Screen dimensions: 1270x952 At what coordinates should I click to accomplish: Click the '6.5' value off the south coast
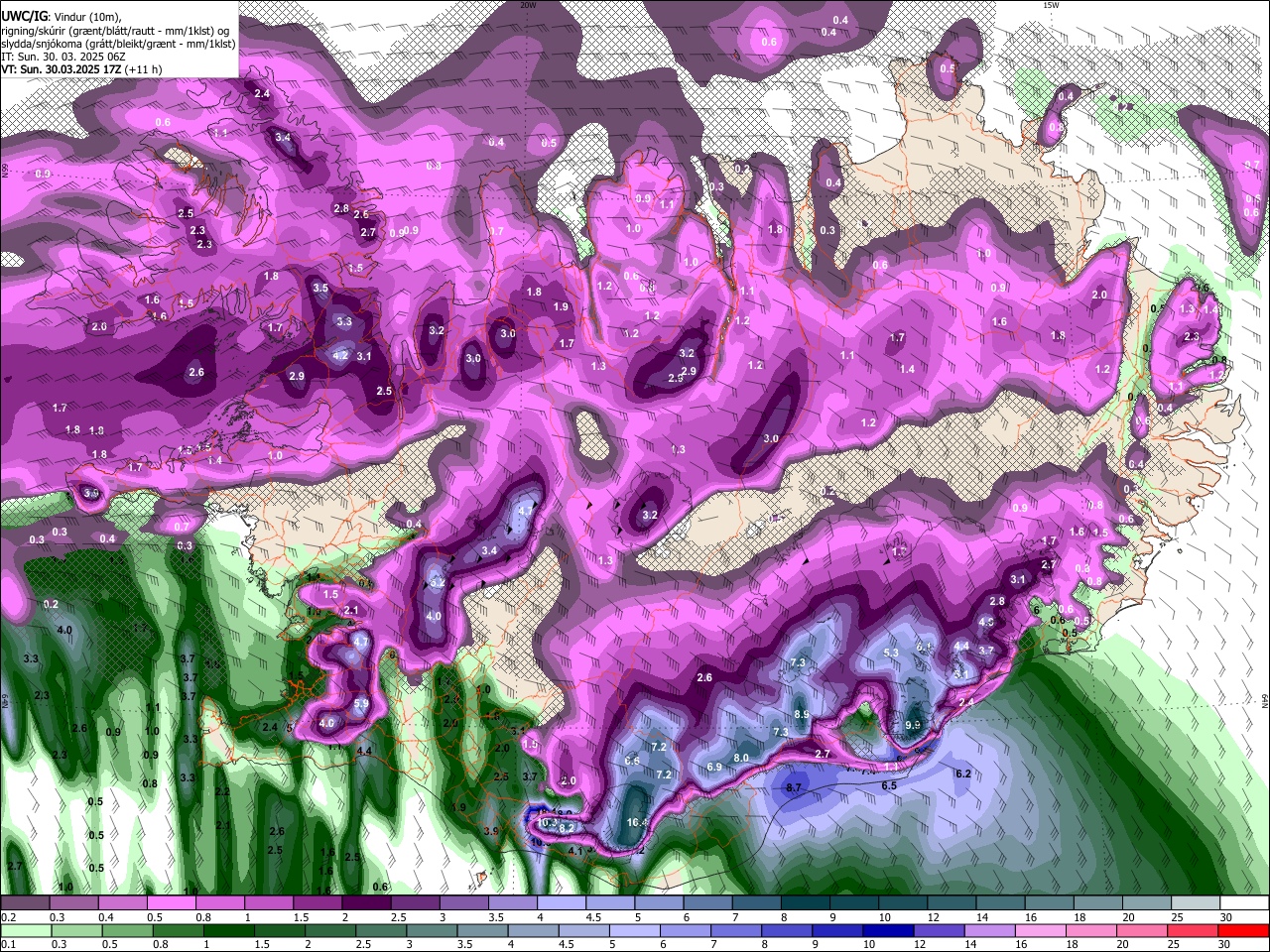tap(889, 785)
